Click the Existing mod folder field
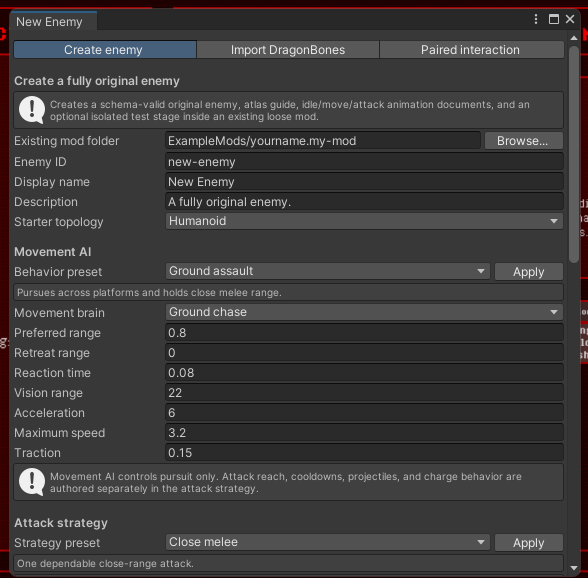This screenshot has height=578, width=588. [x=322, y=141]
